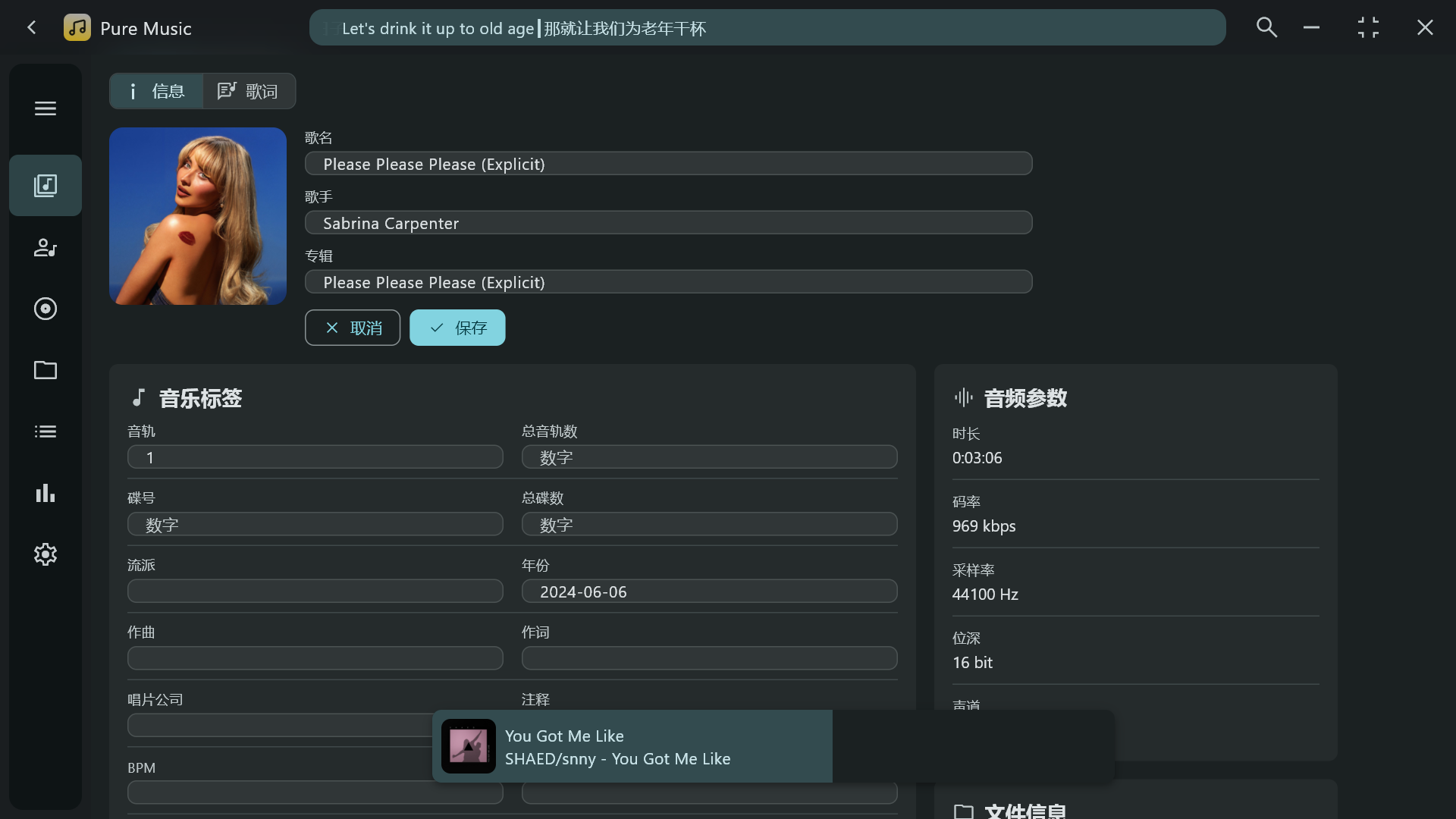This screenshot has height=819, width=1456.
Task: Focus the 碟号 disc number field
Action: (315, 524)
